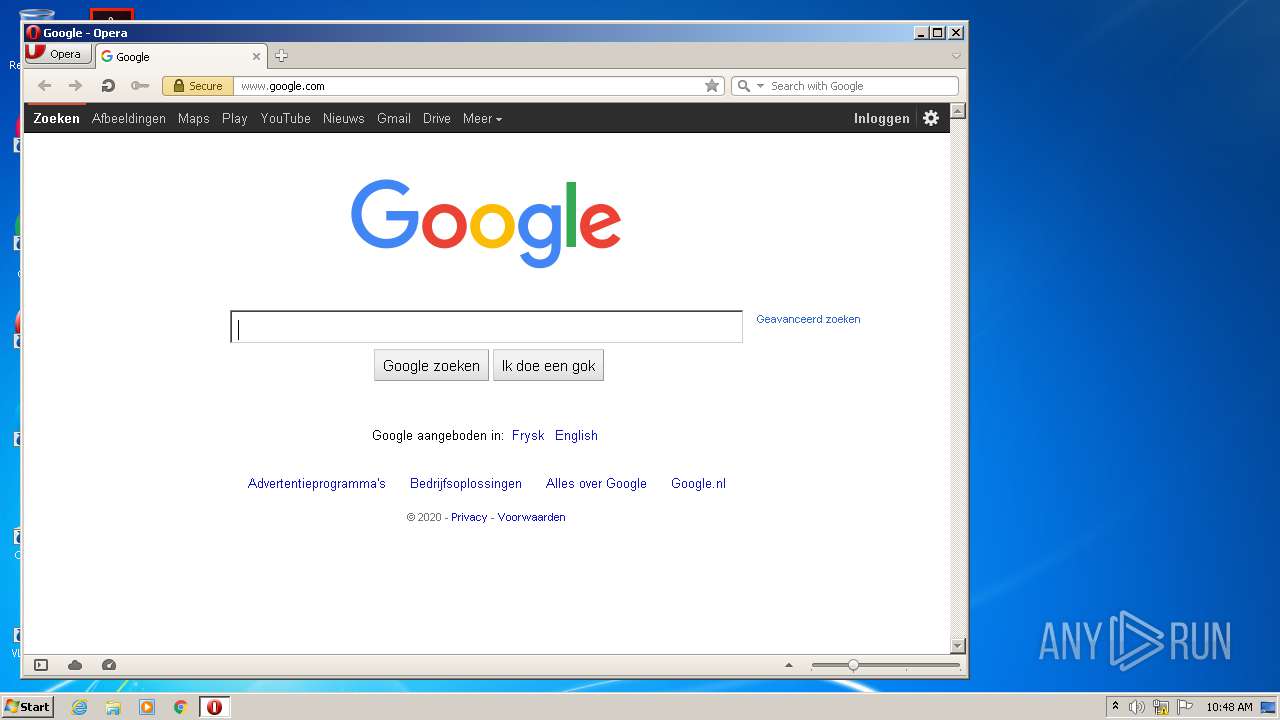Click the scrollbar up arrow
Image resolution: width=1280 pixels, height=720 pixels.
(x=958, y=111)
